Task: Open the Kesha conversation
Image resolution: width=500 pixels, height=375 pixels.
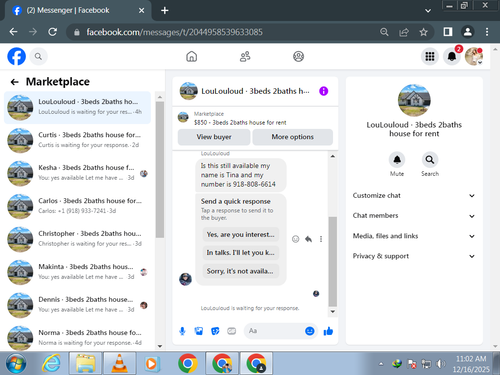Action: click(77, 173)
